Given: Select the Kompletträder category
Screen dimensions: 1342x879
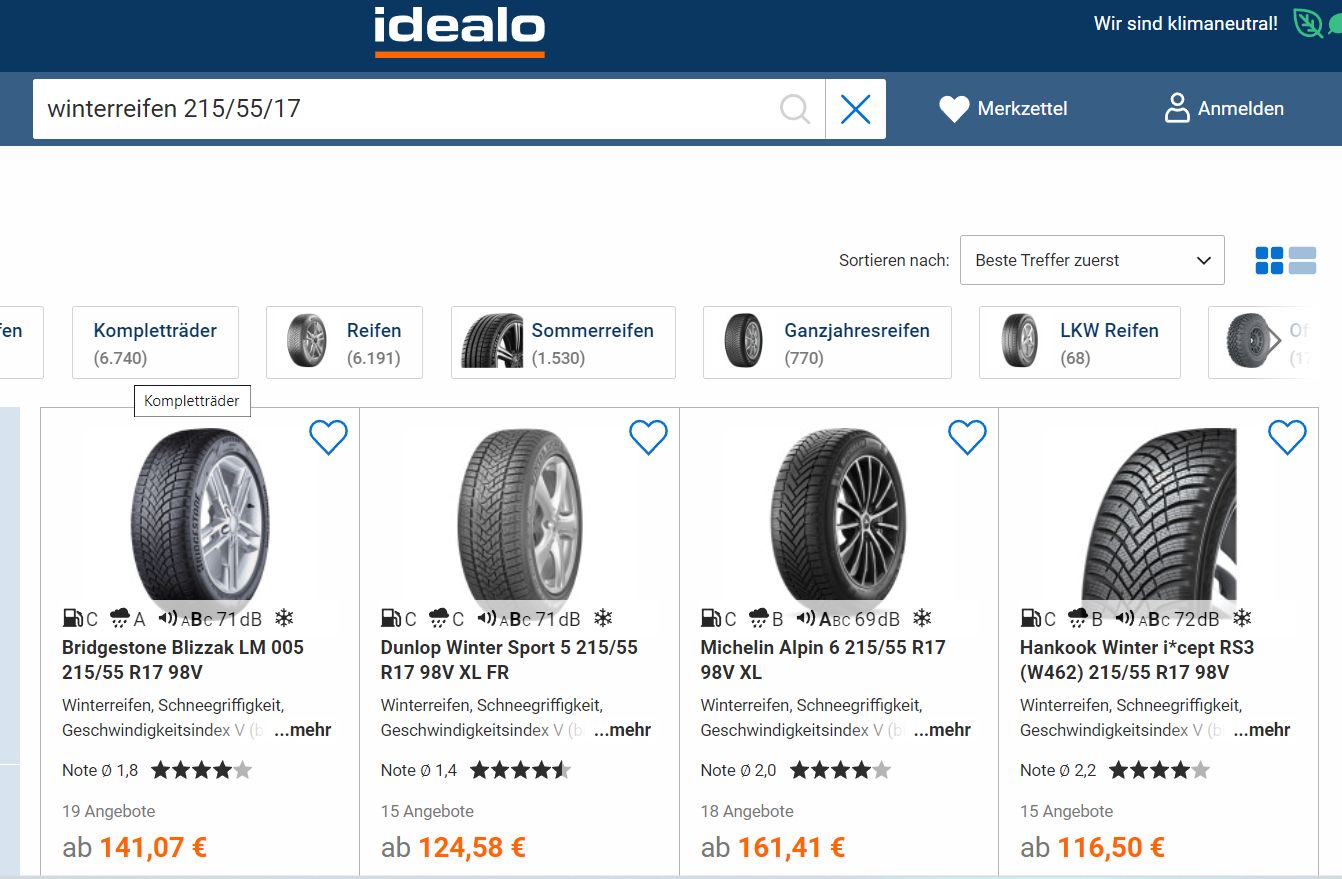Looking at the screenshot, I should pyautogui.click(x=155, y=342).
